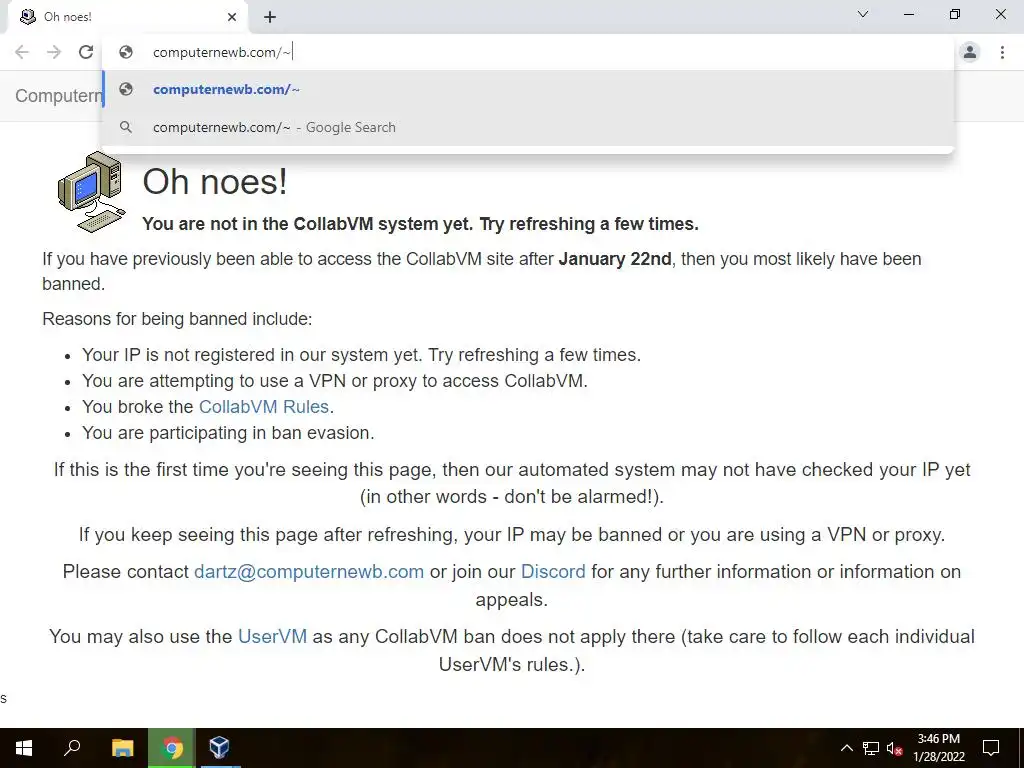The width and height of the screenshot is (1024, 768).
Task: Click the bold 'January 22nd' text
Action: [x=615, y=259]
